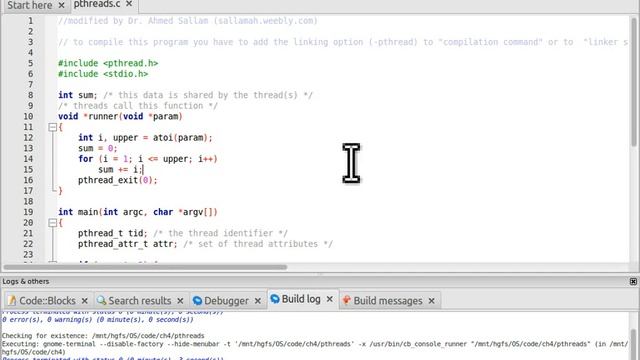640x360 pixels.
Task: Close the Code::Blocks log tab
Action: pos(84,301)
